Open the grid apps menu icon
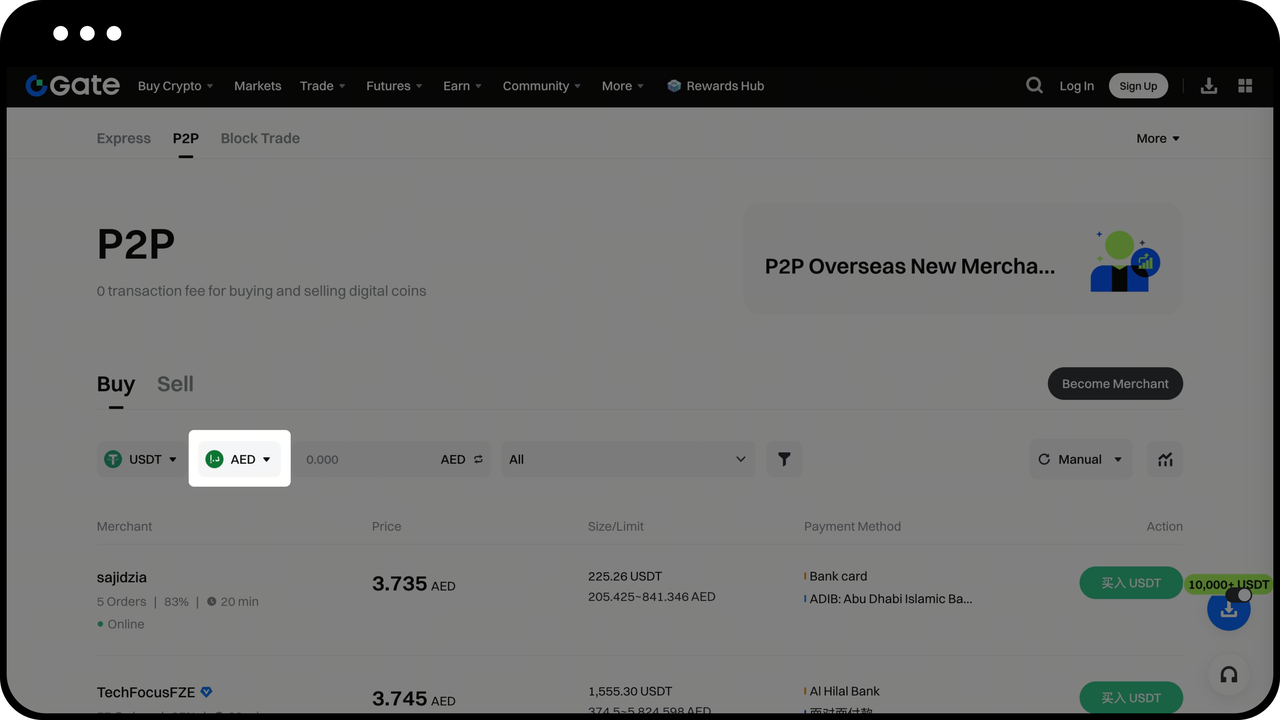1280x720 pixels. point(1245,86)
